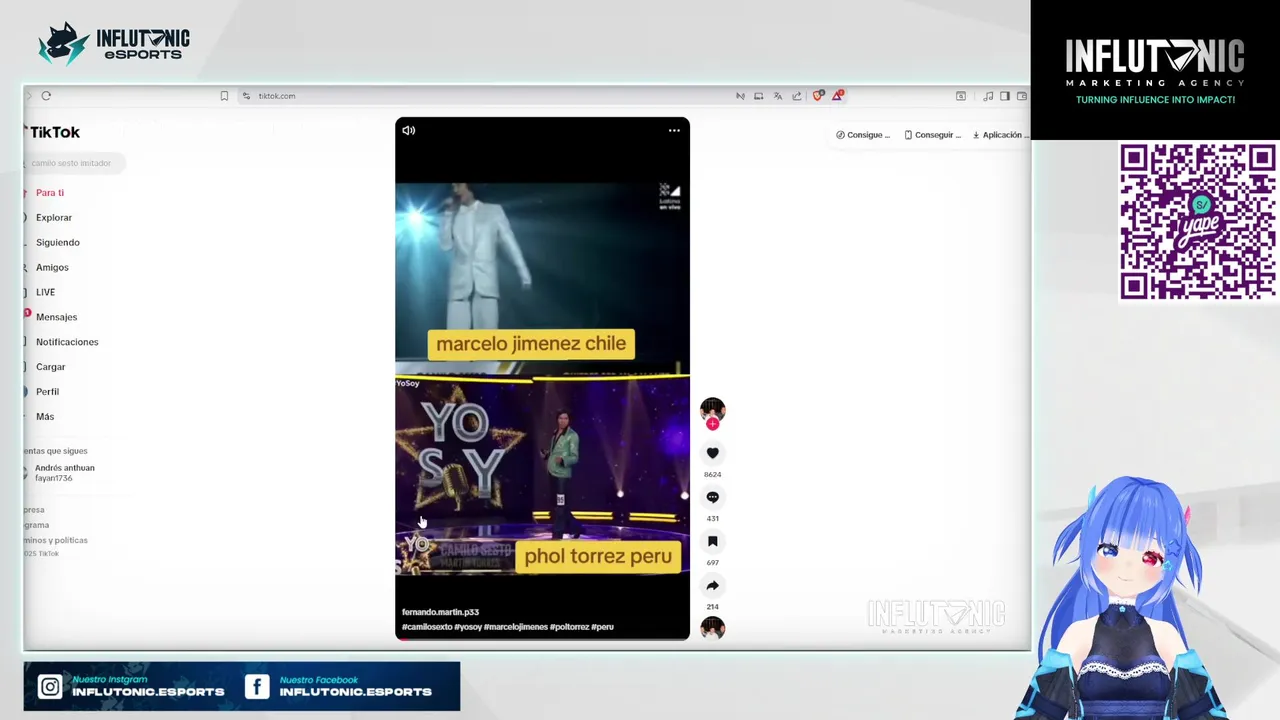This screenshot has width=1280, height=720.
Task: Click the bookmark icon in the address bar
Action: click(224, 96)
